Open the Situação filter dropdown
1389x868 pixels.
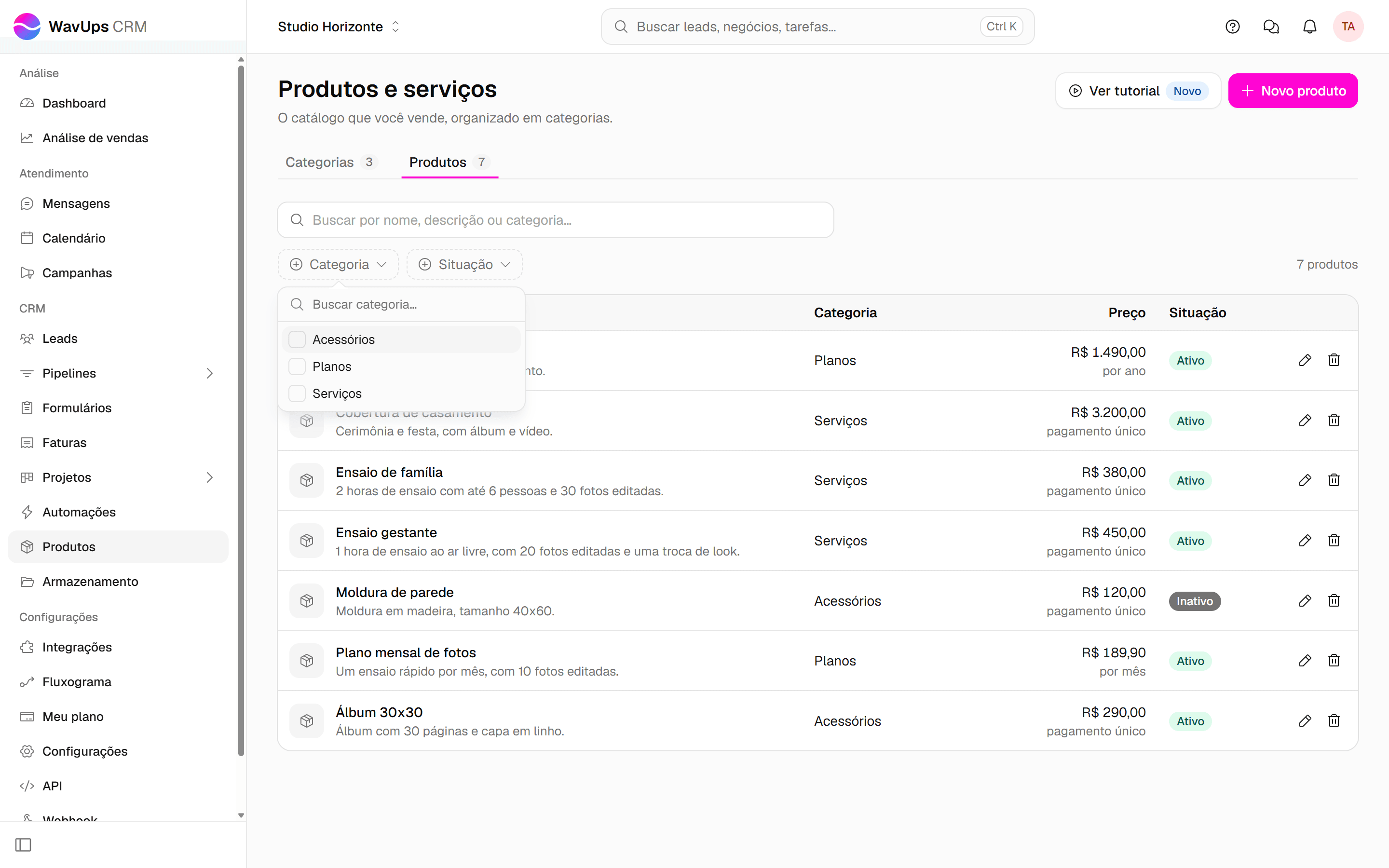(464, 264)
